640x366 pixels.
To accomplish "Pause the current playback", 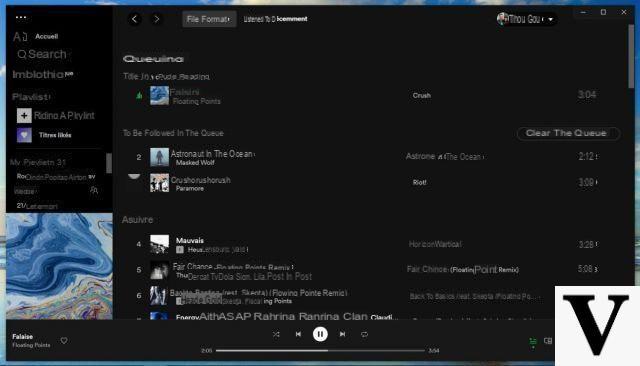I will (320, 334).
